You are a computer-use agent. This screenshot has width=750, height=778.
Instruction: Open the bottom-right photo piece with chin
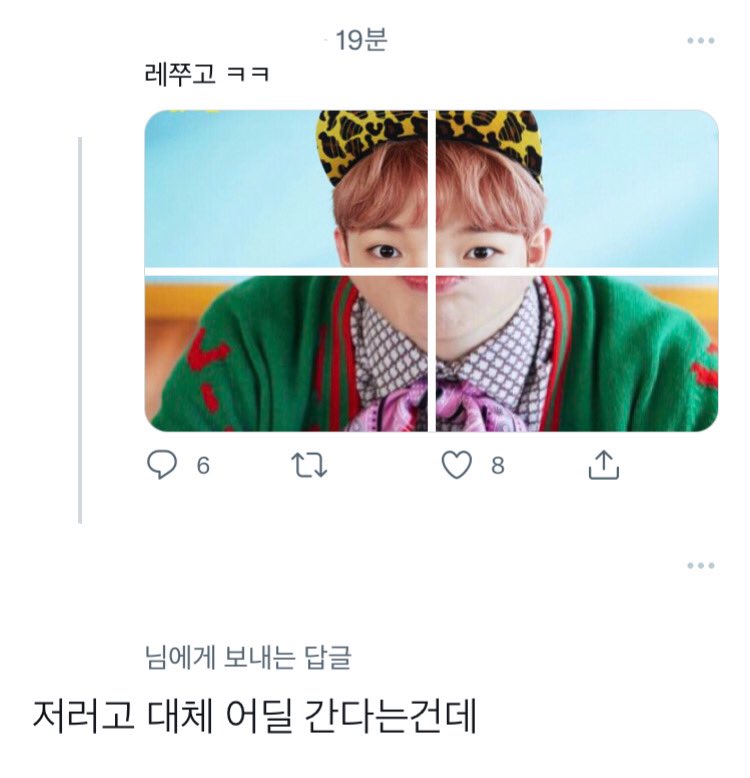click(577, 354)
